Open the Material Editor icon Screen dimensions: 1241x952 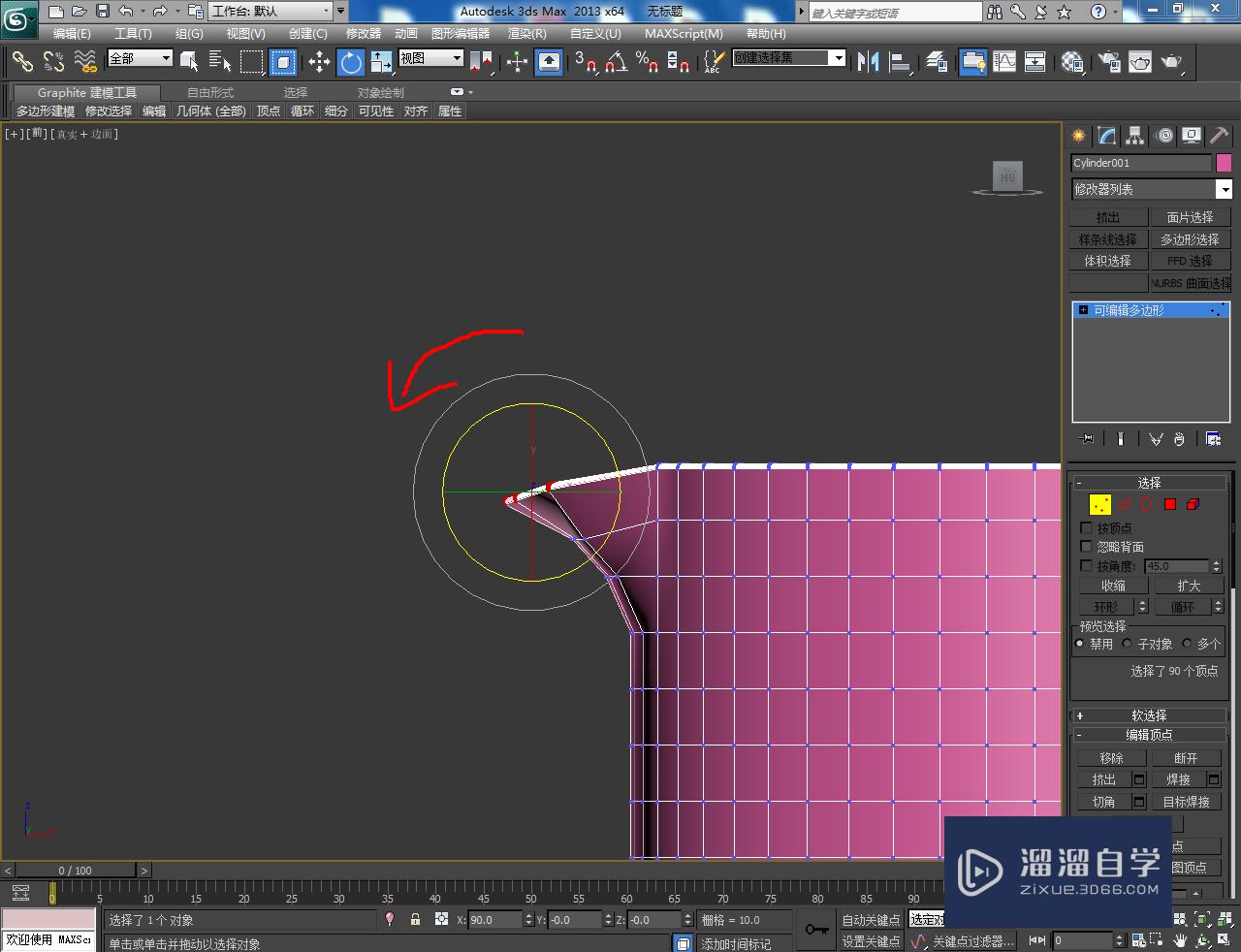[x=1072, y=61]
